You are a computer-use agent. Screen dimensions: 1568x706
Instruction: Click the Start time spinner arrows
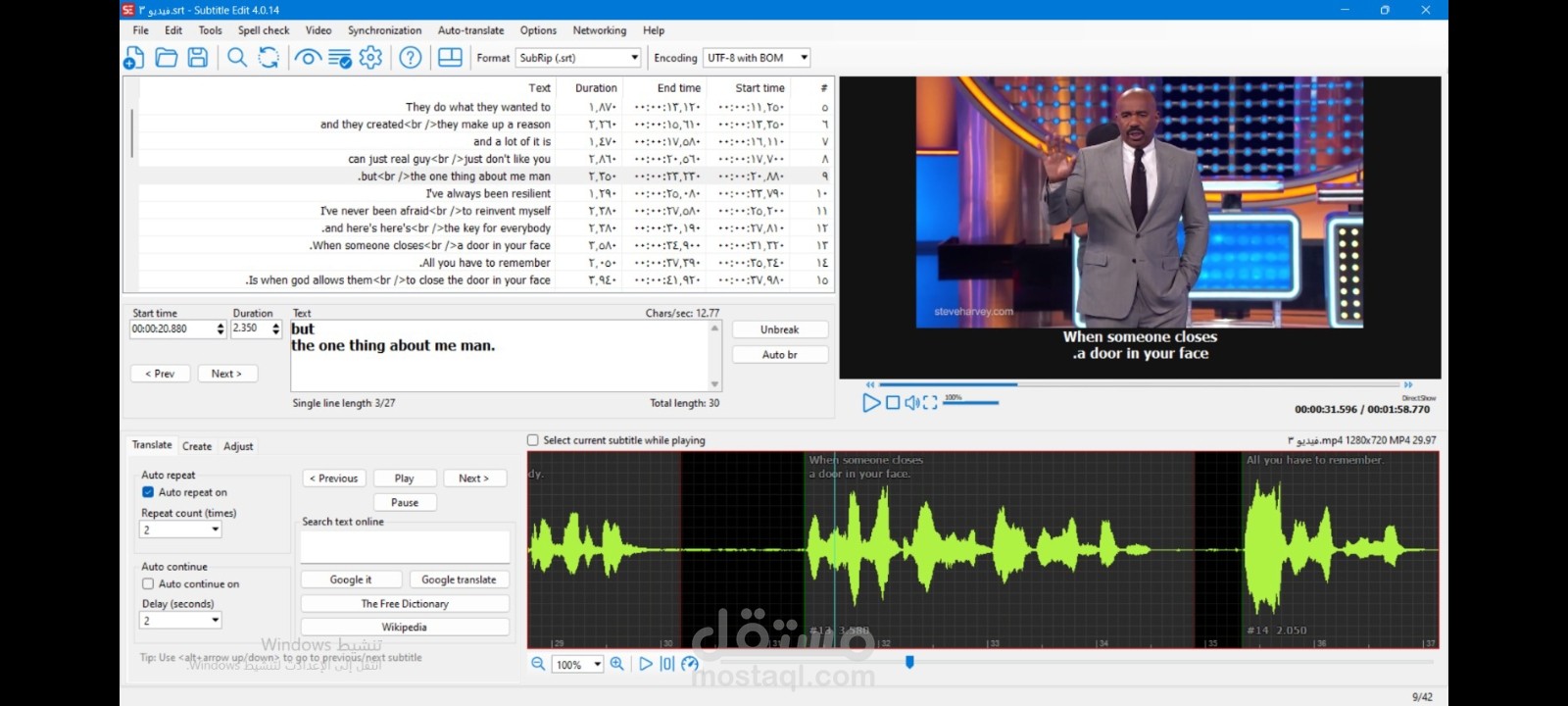(x=220, y=329)
